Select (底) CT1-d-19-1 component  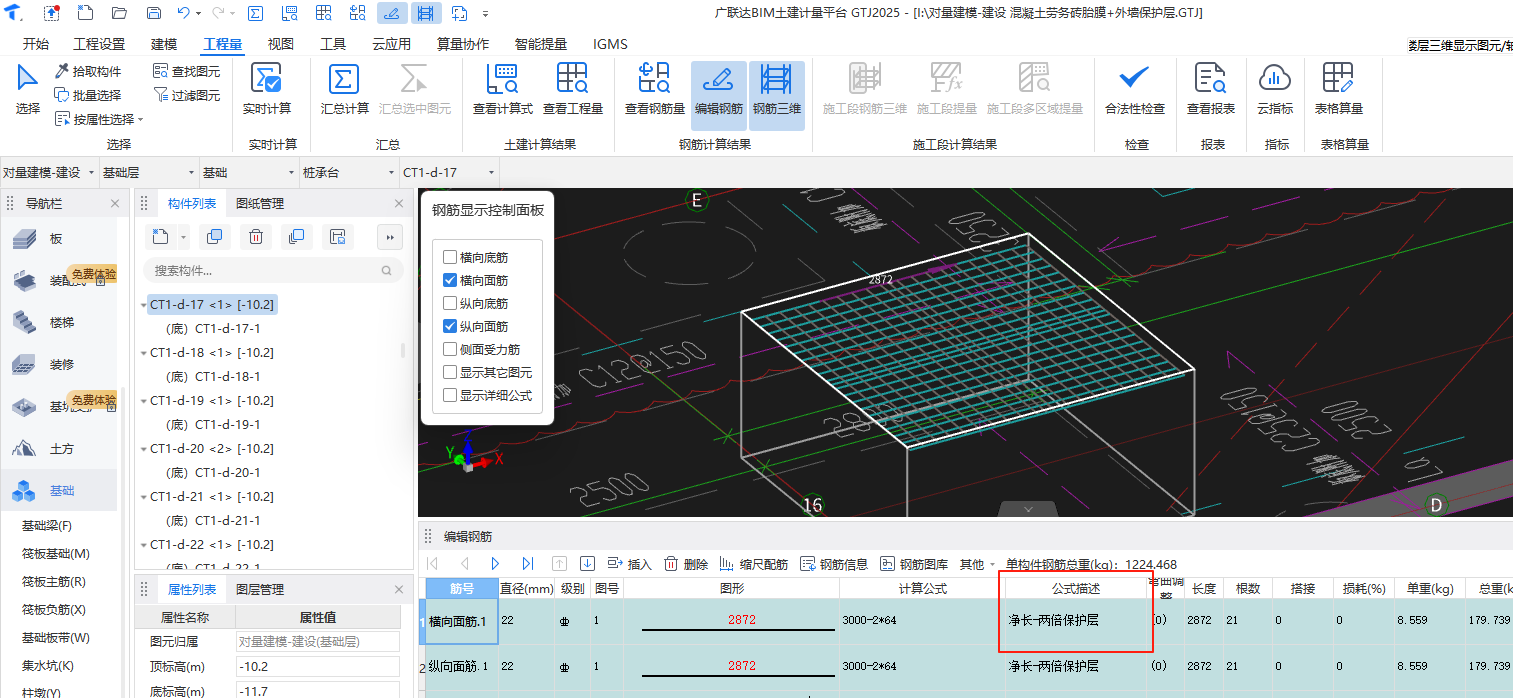point(213,424)
